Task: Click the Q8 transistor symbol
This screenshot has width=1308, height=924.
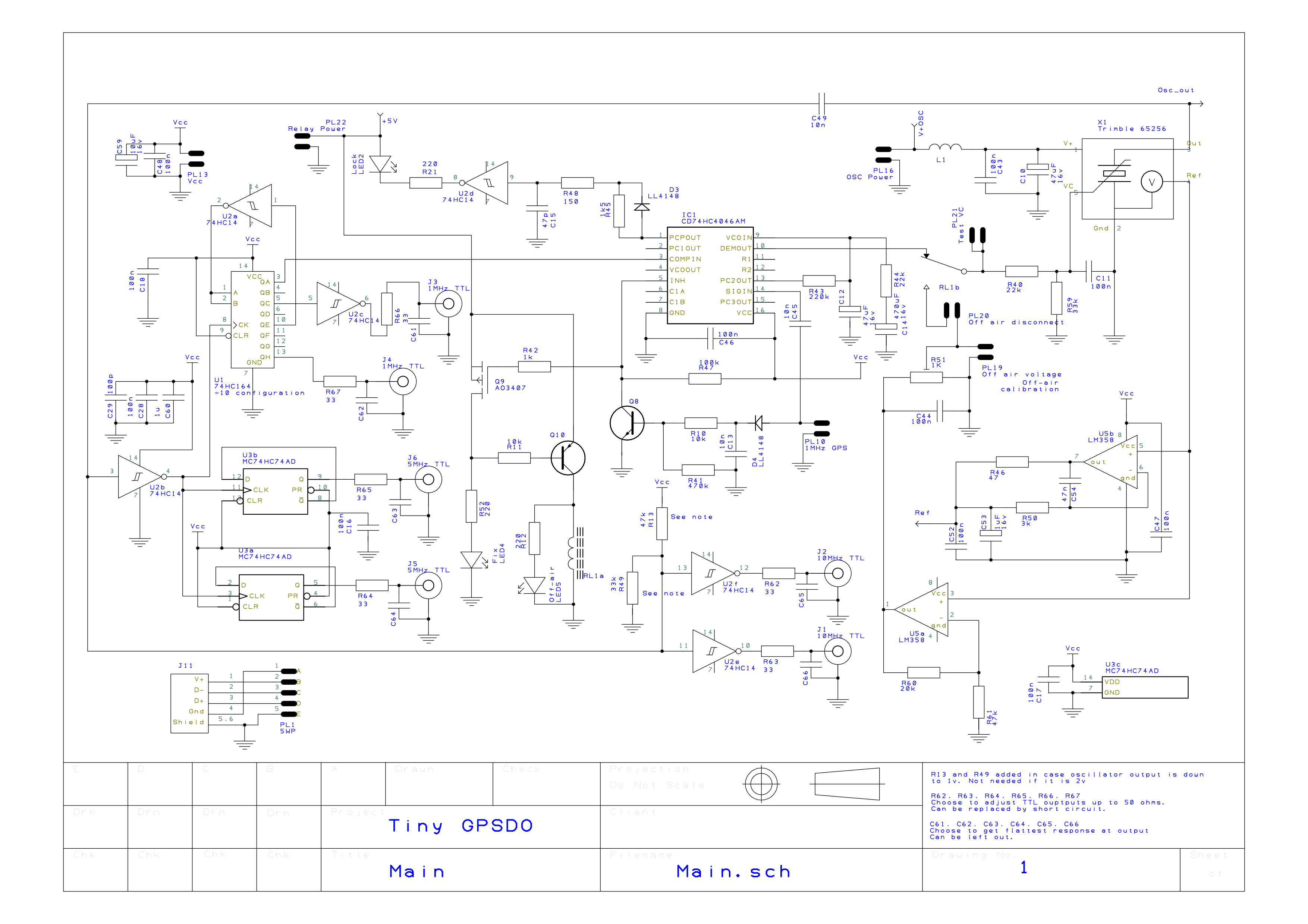Action: click(x=627, y=423)
